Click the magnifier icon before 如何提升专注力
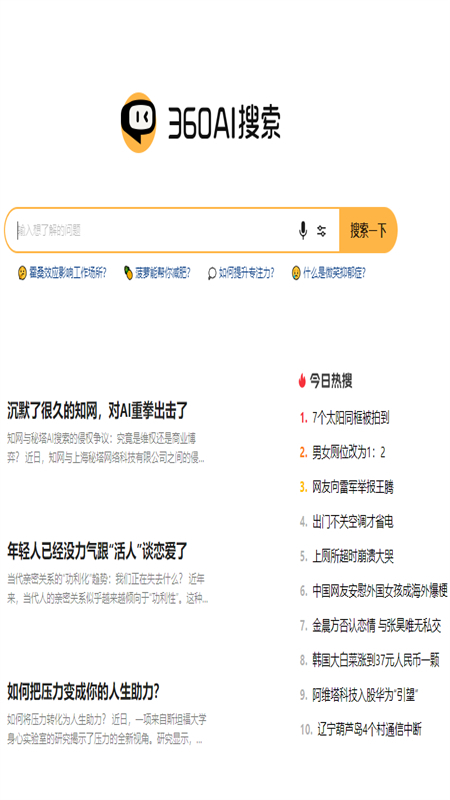The image size is (450, 800). [x=212, y=273]
